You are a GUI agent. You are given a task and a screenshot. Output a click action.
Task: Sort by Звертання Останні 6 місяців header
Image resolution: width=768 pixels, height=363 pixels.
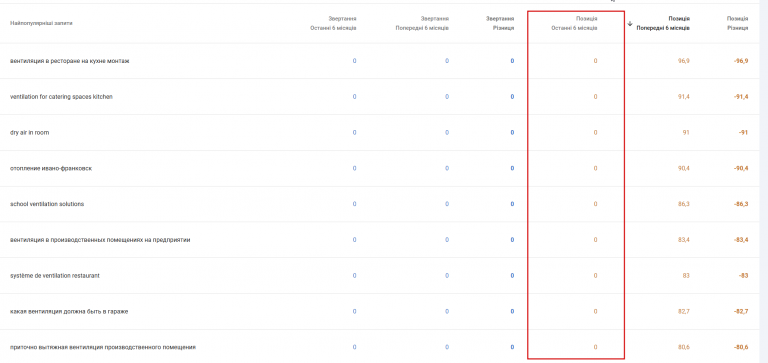coord(333,23)
